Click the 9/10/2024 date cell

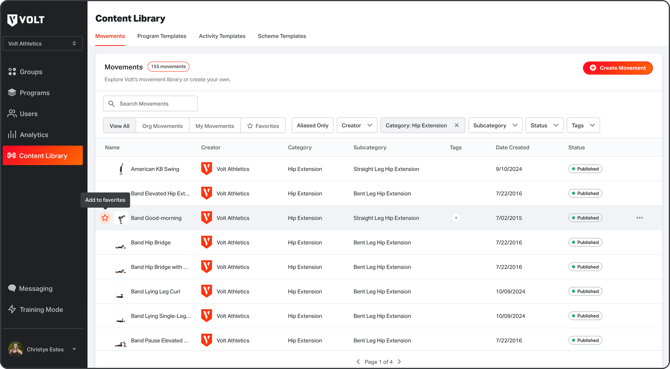508,169
